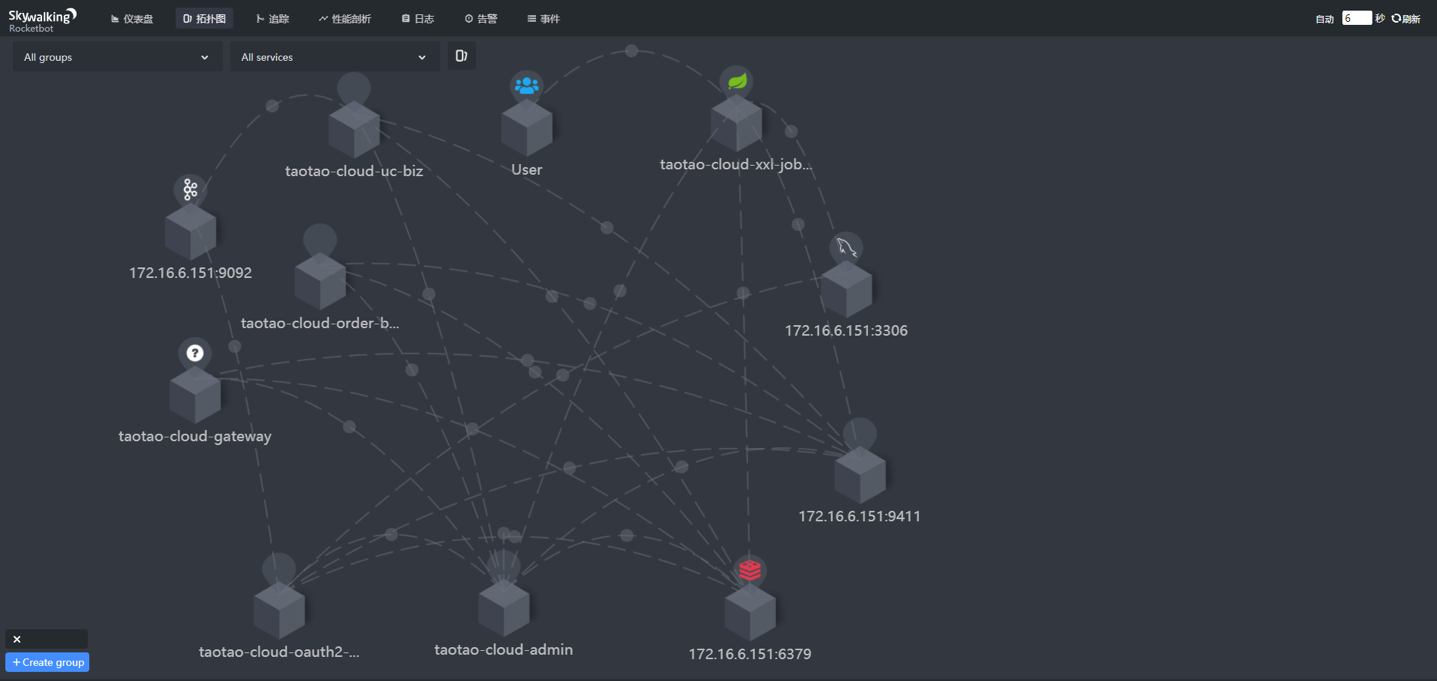Screen dimensions: 1437x681
Task: Click the blue users icon above User
Action: tap(527, 86)
